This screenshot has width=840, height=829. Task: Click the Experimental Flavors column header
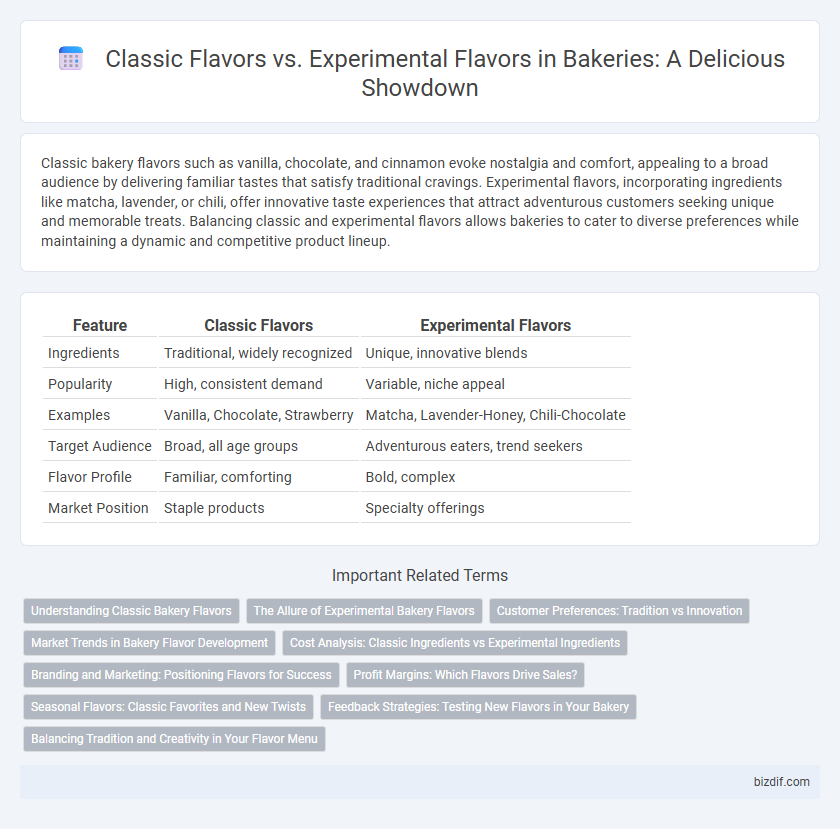496,325
